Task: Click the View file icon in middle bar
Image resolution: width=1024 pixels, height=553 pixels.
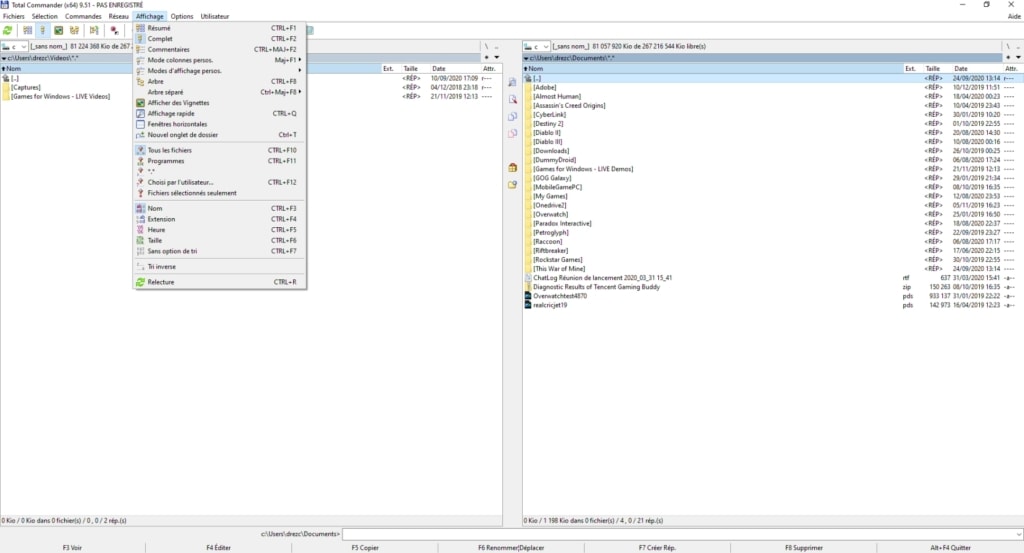Action: (x=513, y=82)
